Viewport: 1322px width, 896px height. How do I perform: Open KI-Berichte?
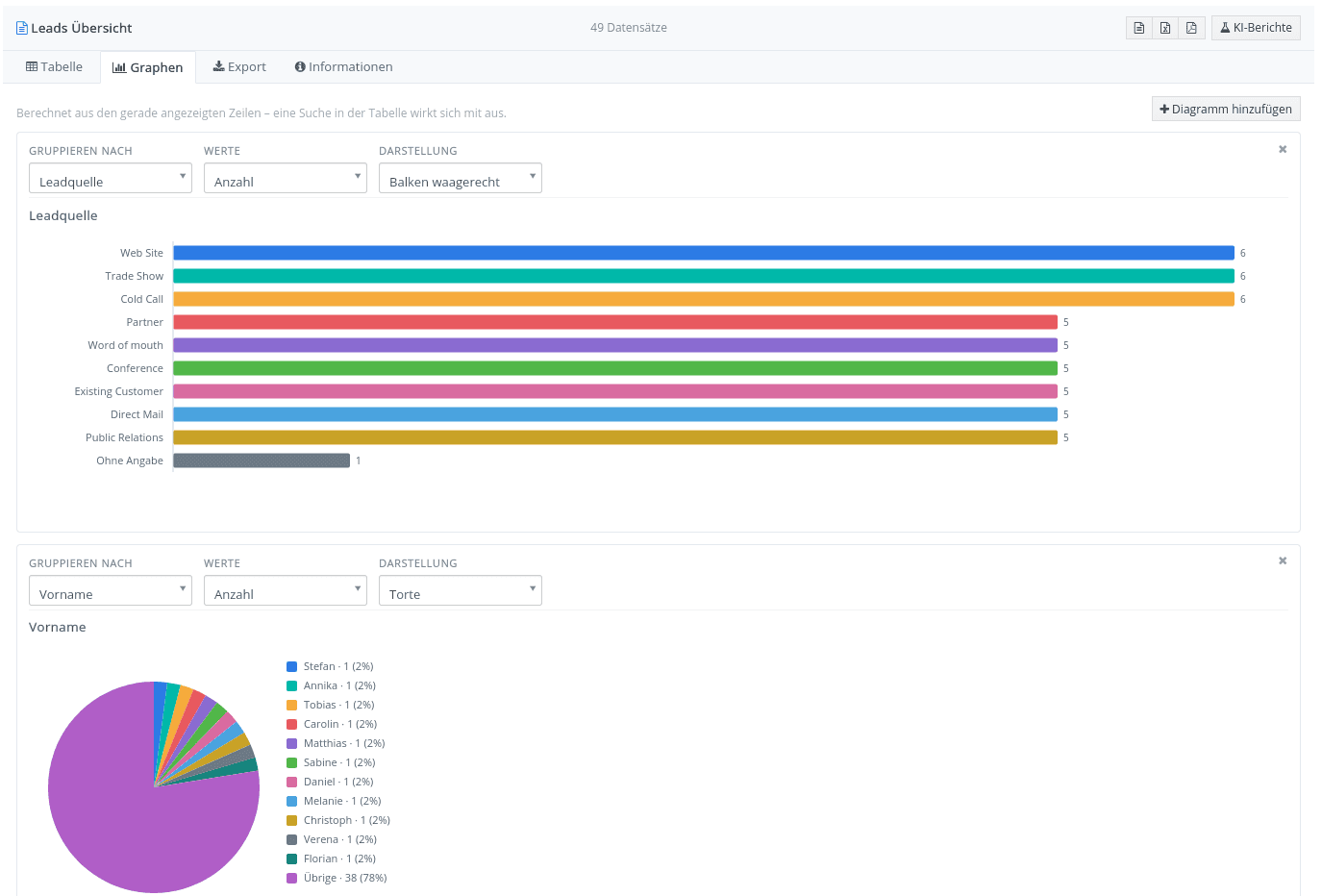click(1256, 28)
